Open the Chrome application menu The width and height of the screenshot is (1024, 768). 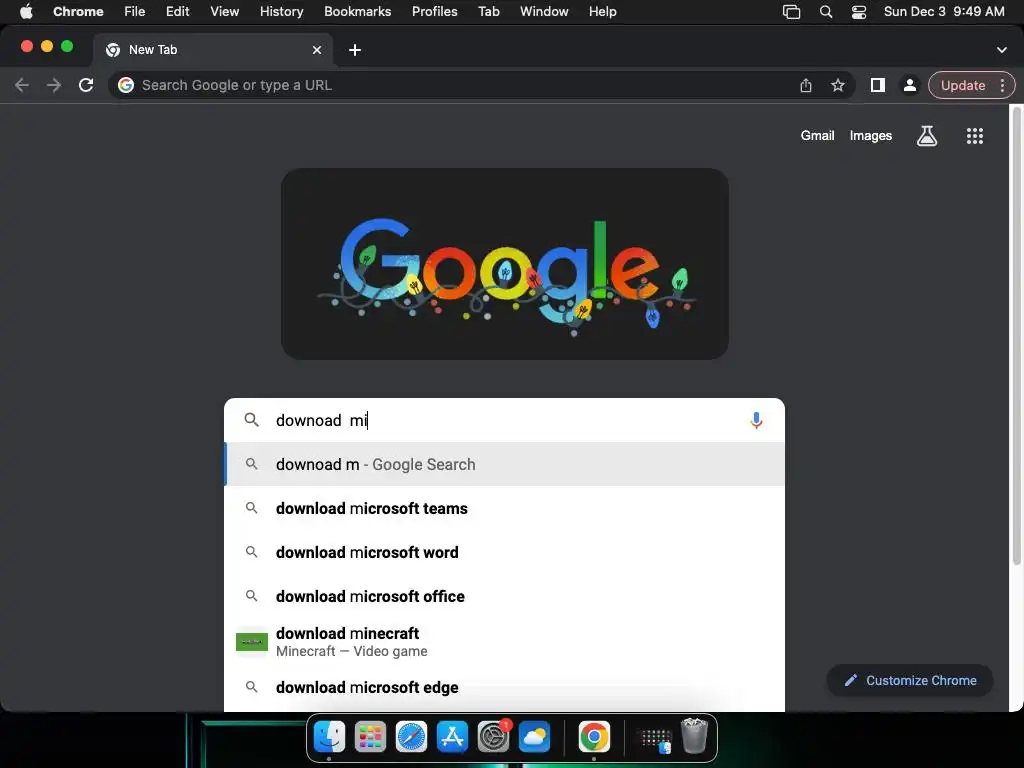tap(78, 11)
